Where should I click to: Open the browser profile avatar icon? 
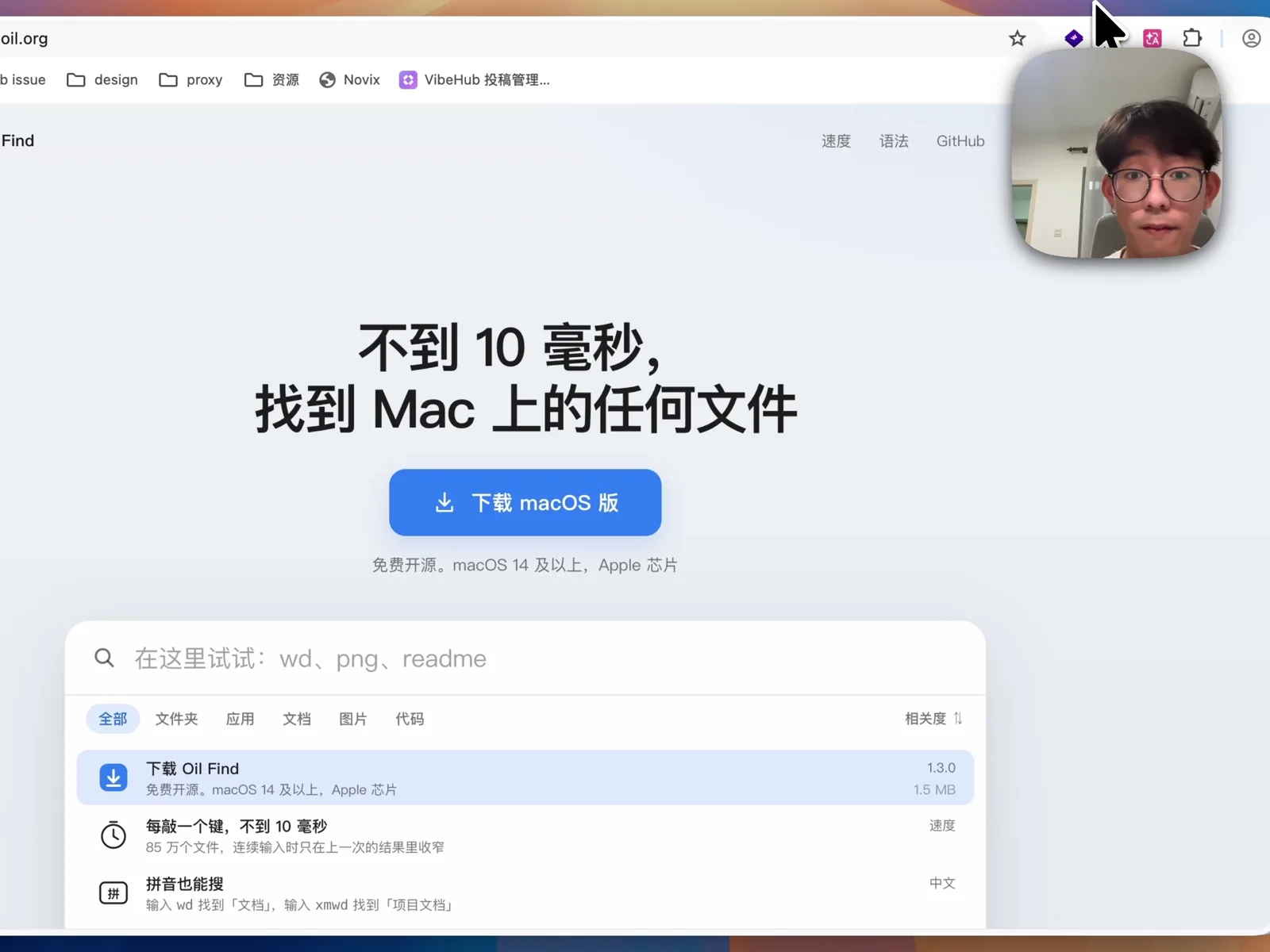point(1251,38)
